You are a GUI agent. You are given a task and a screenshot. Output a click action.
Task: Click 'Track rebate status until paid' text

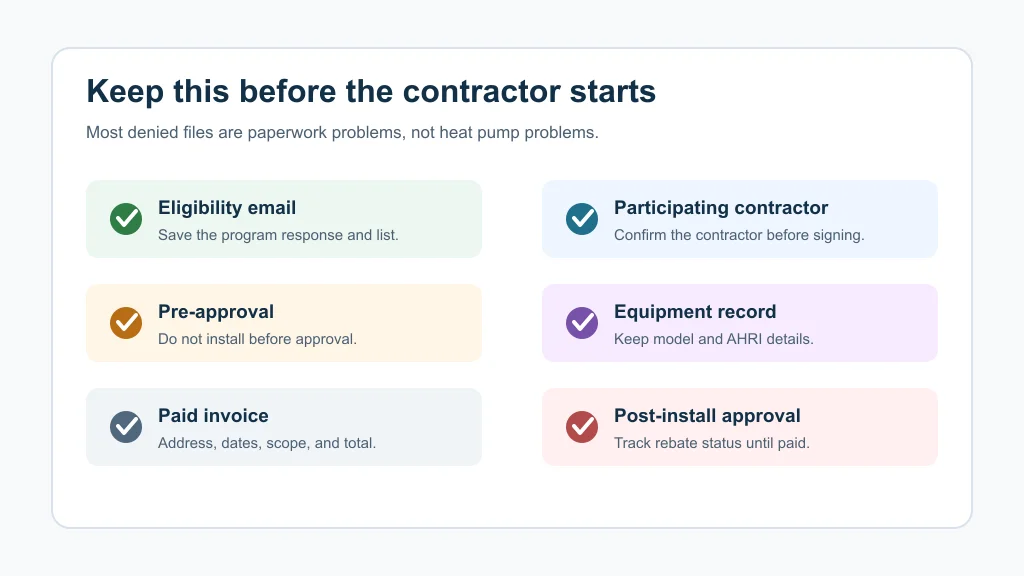click(x=712, y=443)
